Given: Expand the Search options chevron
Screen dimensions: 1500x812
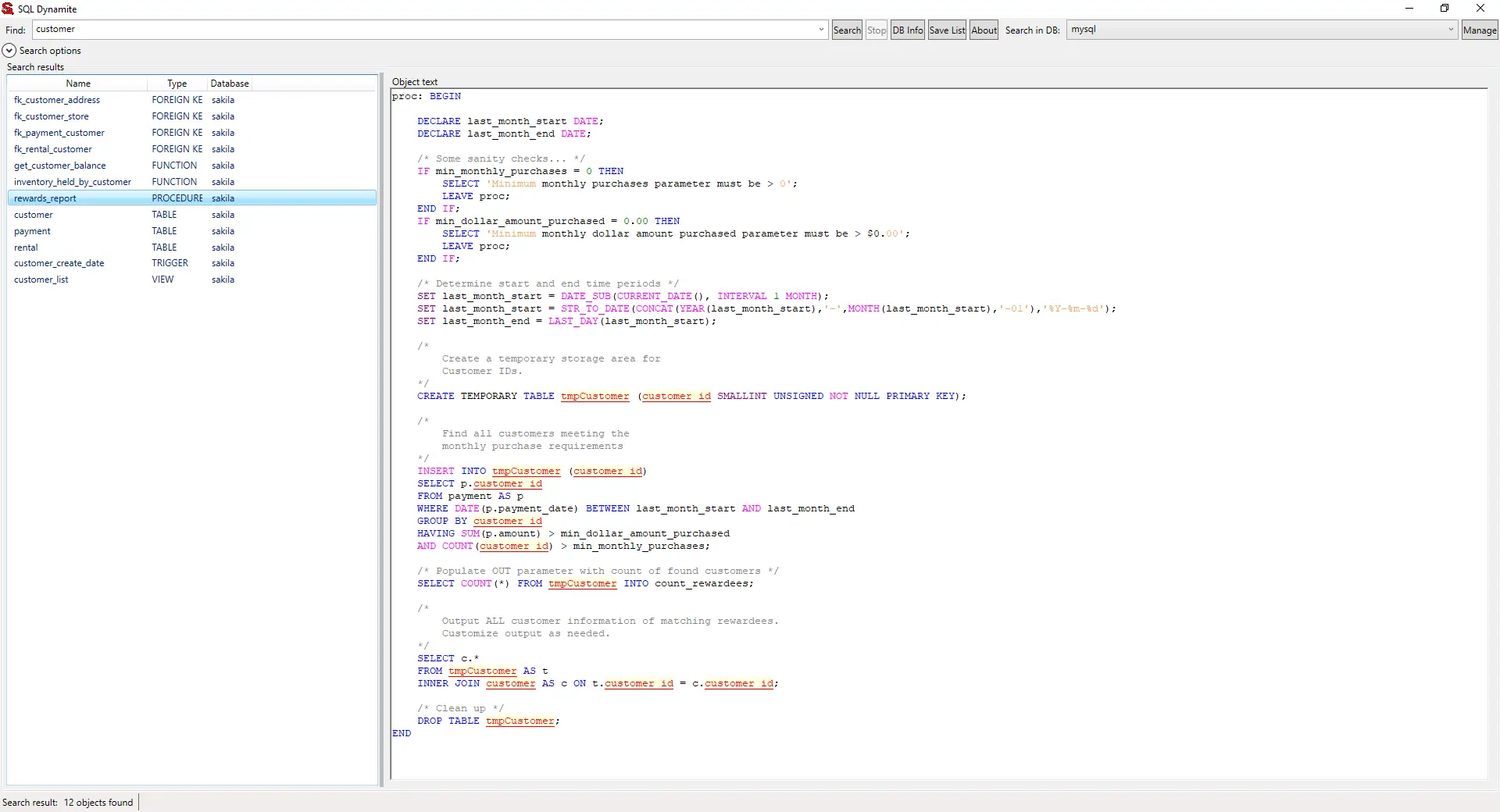Looking at the screenshot, I should pos(9,51).
